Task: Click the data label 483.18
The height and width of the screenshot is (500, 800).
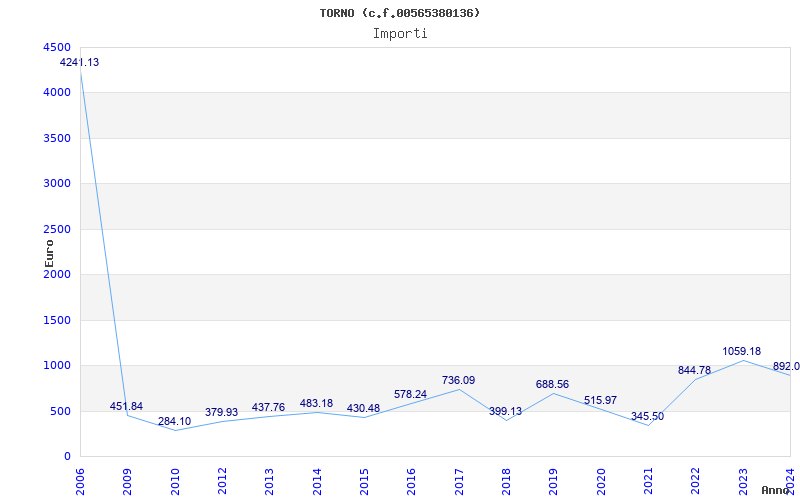Action: 316,404
